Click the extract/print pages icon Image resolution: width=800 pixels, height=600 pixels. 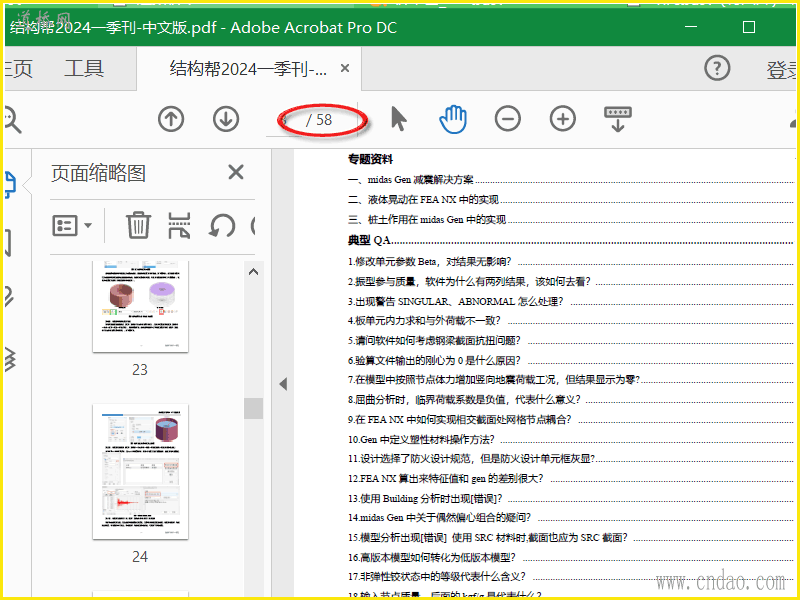(179, 225)
